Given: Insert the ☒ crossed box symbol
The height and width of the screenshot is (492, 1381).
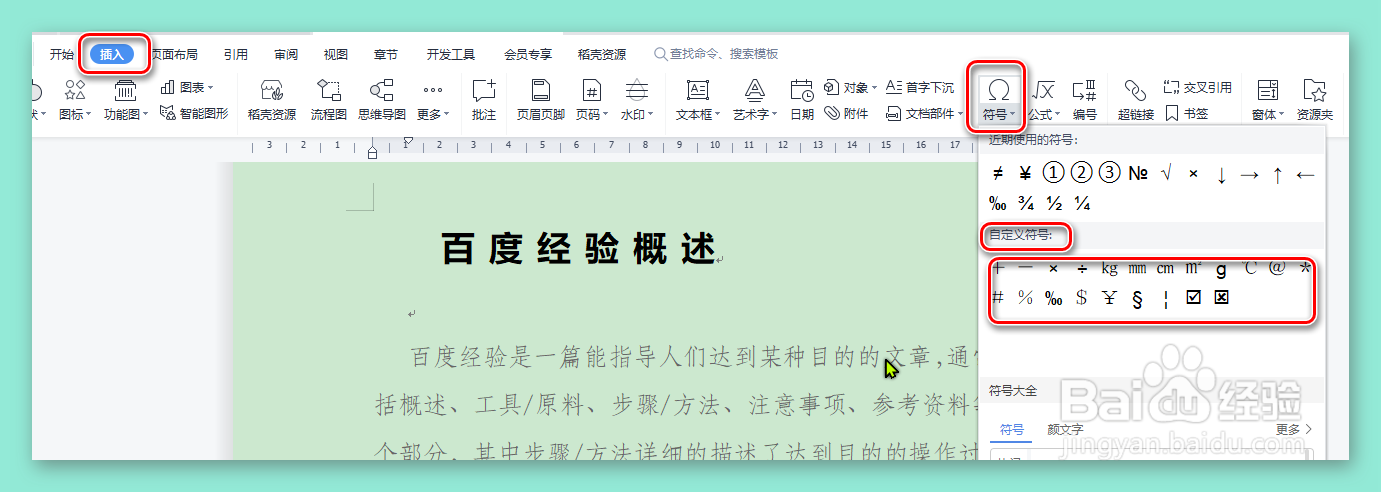Looking at the screenshot, I should click(1221, 298).
